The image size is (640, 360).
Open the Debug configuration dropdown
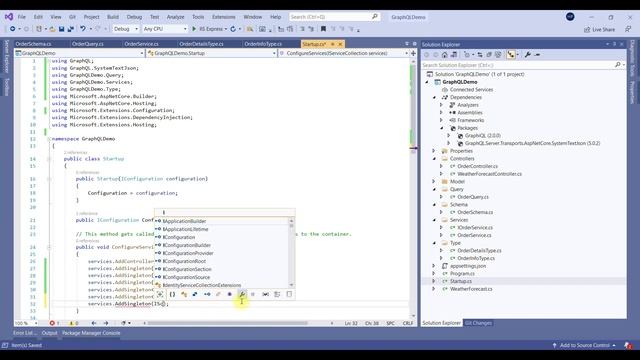126,29
